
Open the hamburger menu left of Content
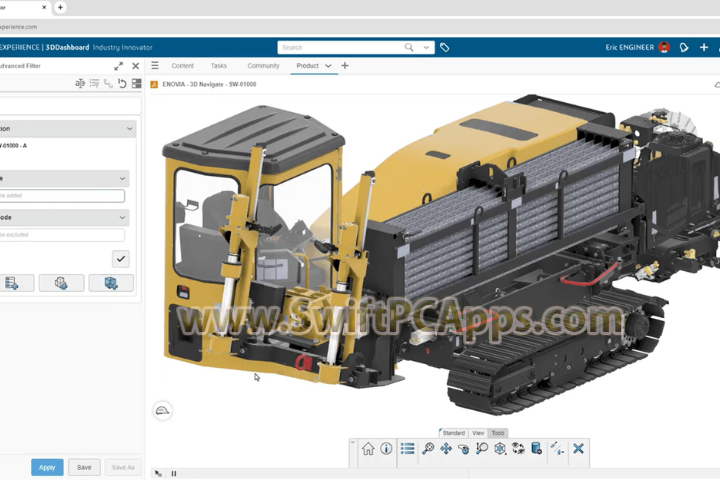pyautogui.click(x=155, y=66)
